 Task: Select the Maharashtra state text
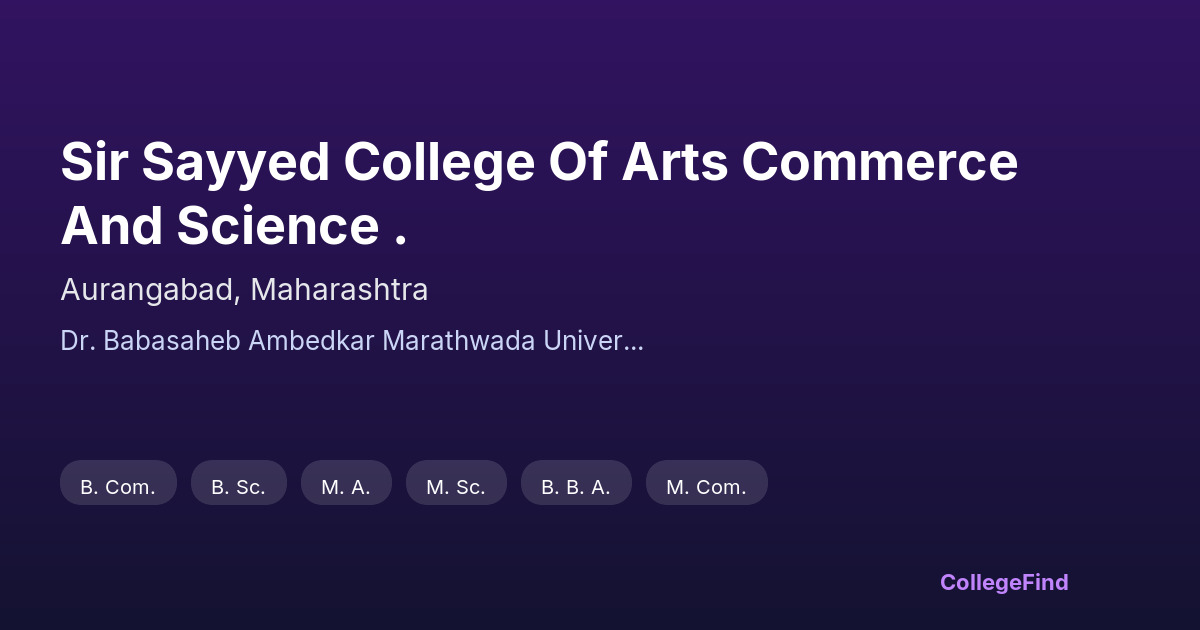pyautogui.click(x=339, y=290)
